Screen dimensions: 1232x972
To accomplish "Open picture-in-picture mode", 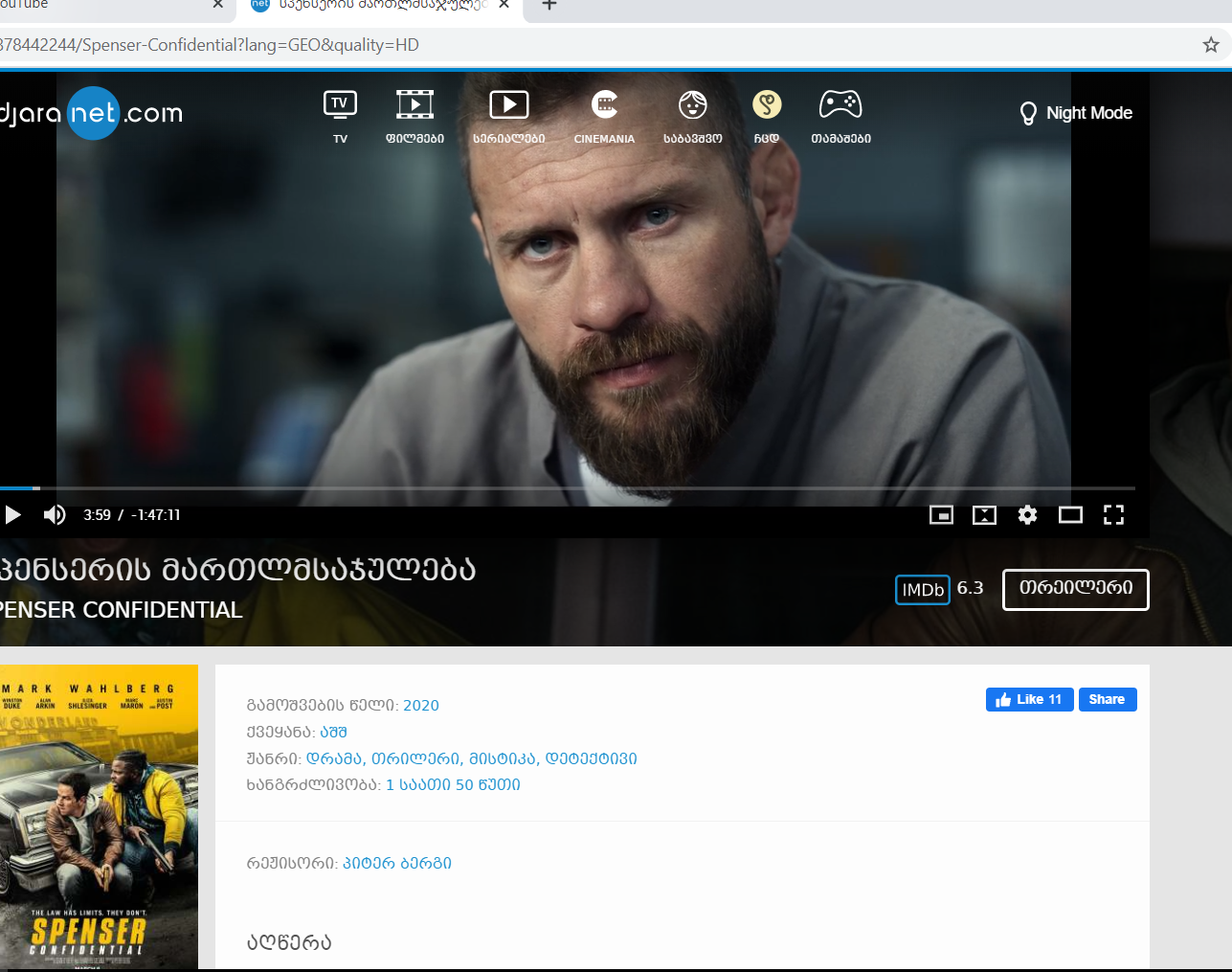I will (x=941, y=515).
